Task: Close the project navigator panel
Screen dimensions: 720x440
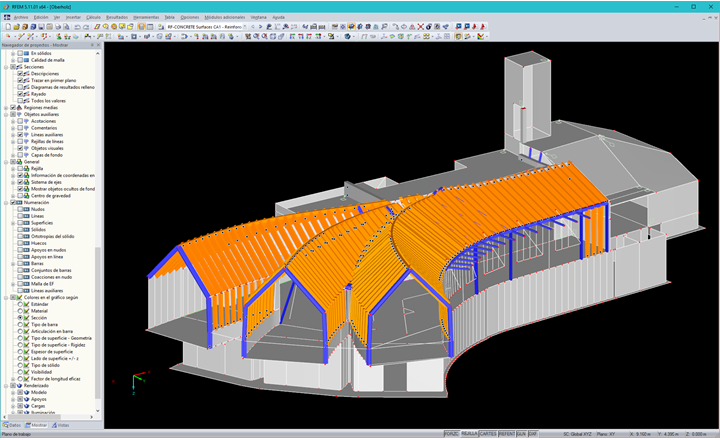Action: (98, 45)
